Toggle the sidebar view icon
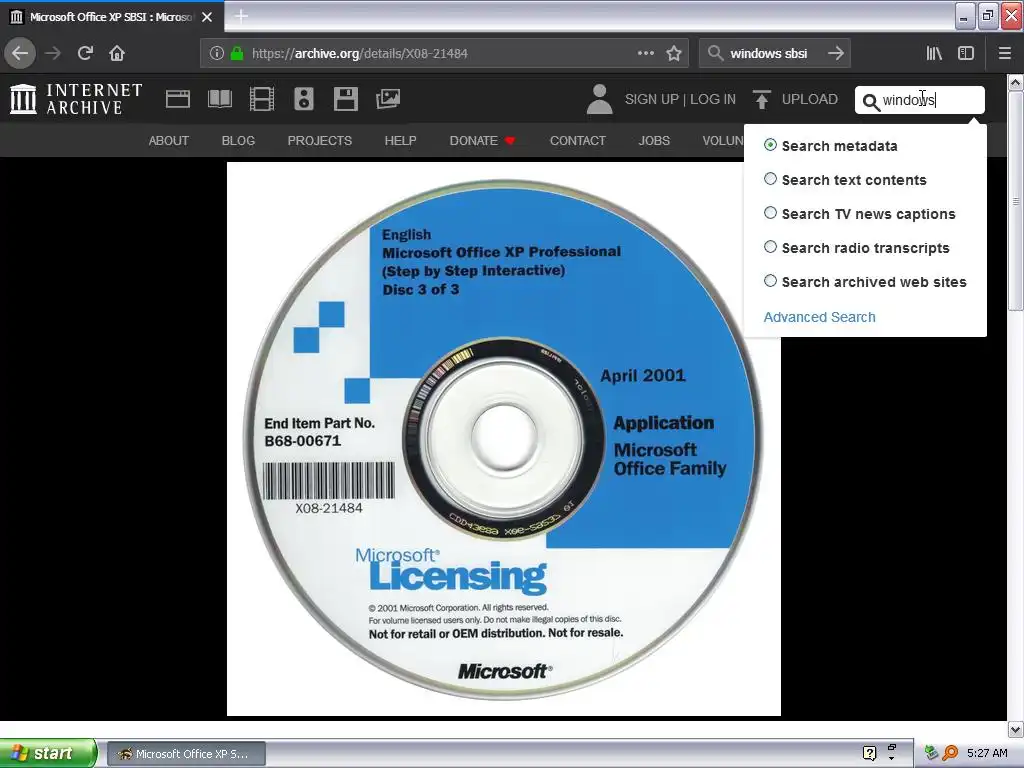 click(966, 54)
